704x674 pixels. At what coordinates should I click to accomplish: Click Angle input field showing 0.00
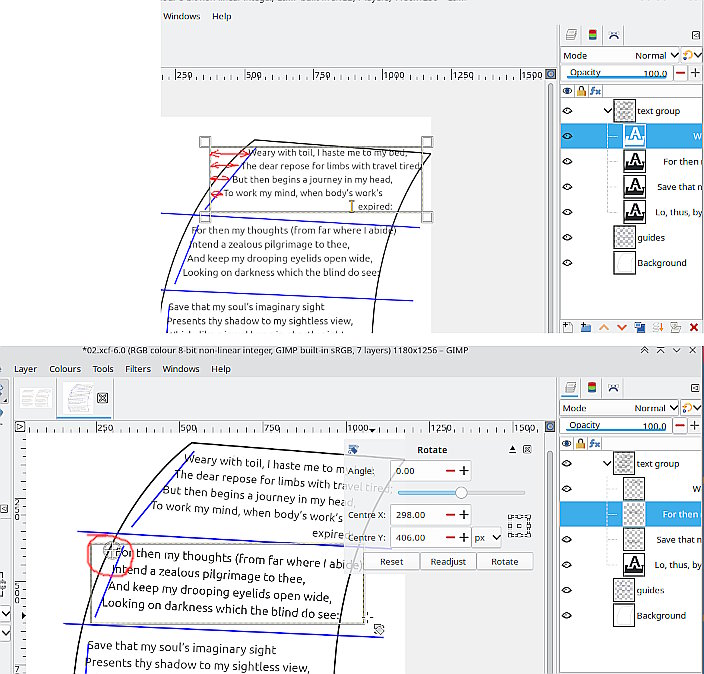click(x=418, y=471)
